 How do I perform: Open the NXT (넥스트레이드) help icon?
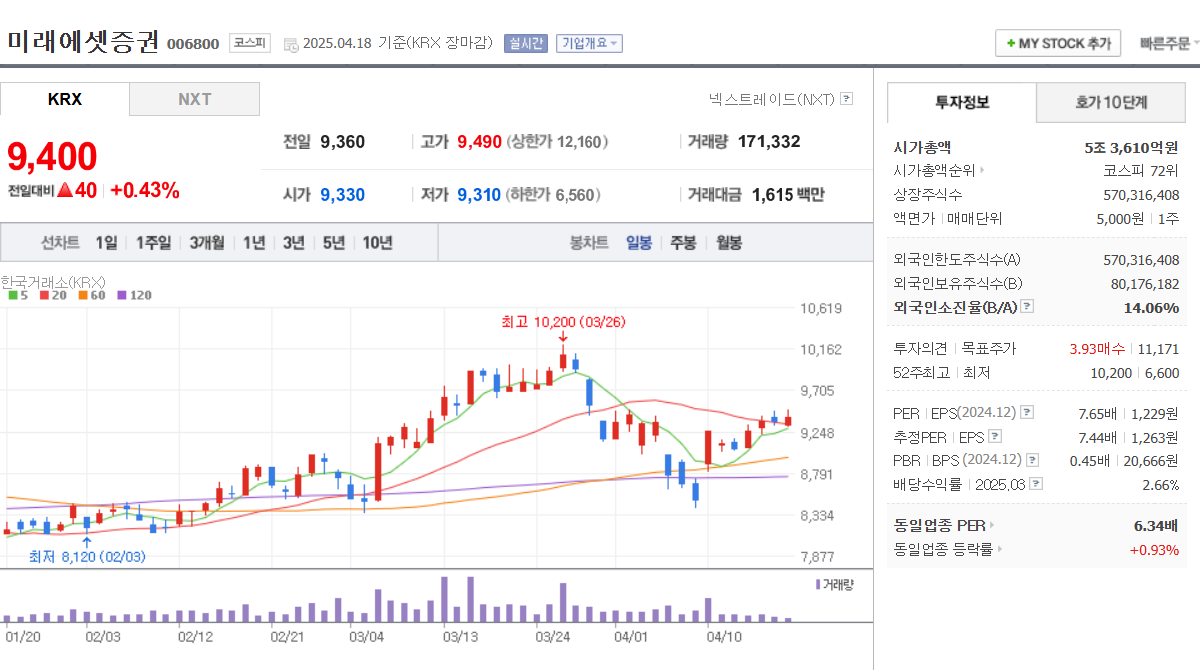tap(848, 99)
